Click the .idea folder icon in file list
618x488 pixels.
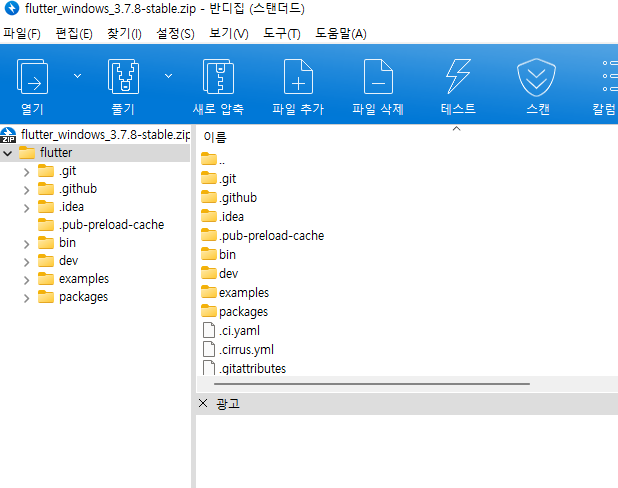[209, 216]
